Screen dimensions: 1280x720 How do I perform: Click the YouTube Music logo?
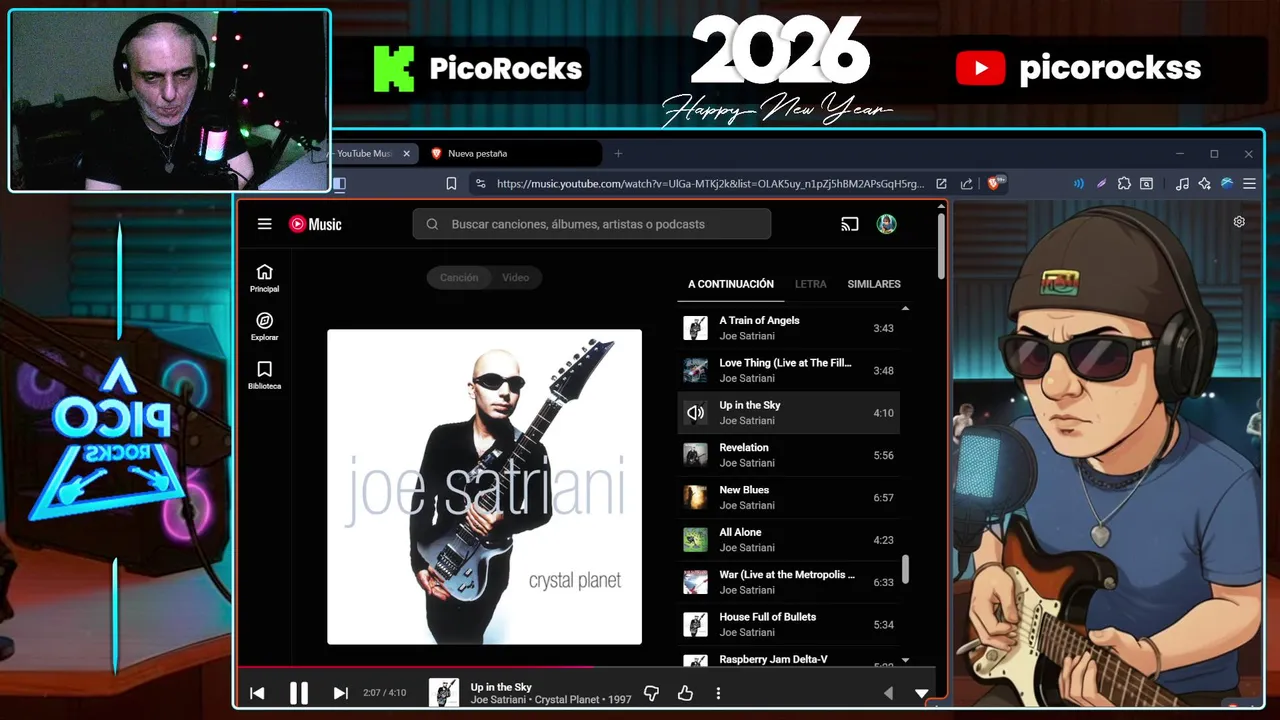(x=315, y=224)
